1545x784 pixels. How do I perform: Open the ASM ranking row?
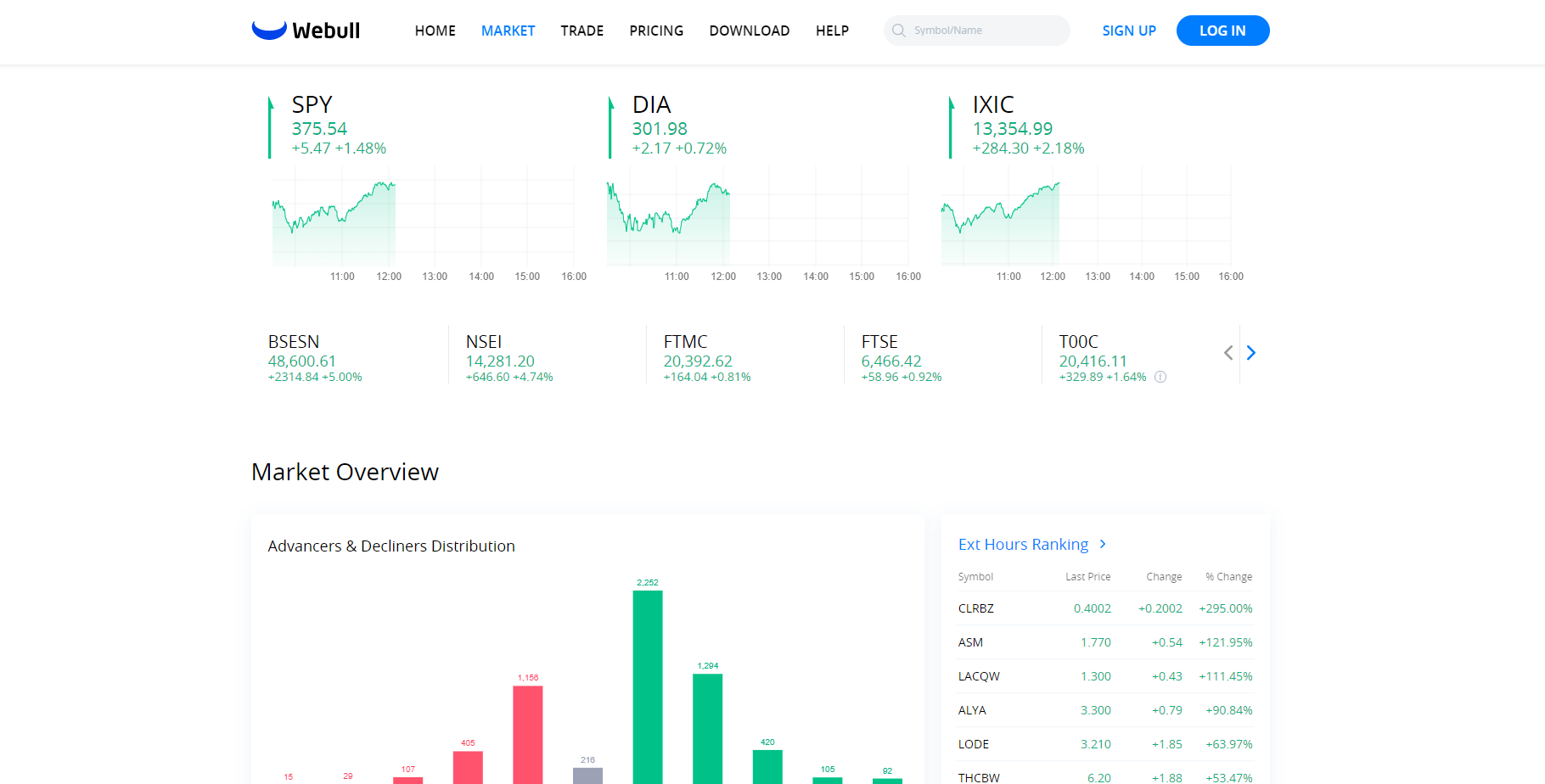(x=1105, y=642)
